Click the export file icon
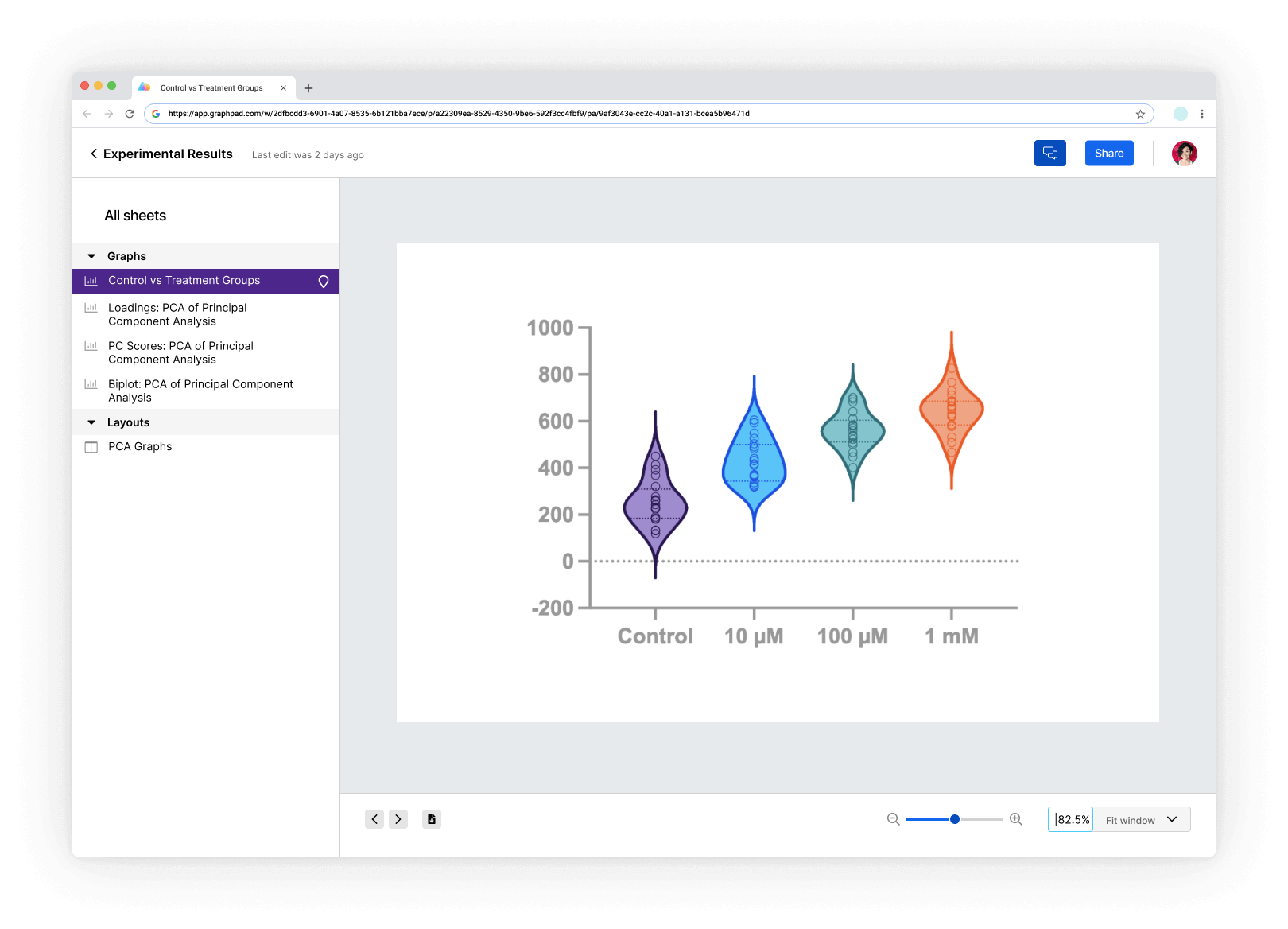This screenshot has height=929, width=1288. (432, 819)
